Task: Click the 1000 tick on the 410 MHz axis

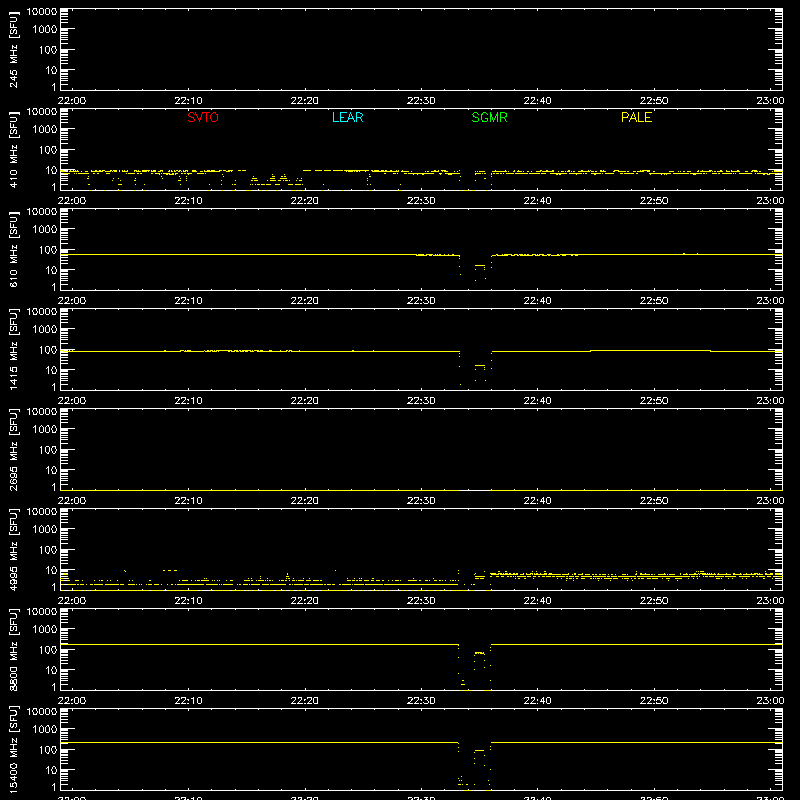Action: point(45,130)
